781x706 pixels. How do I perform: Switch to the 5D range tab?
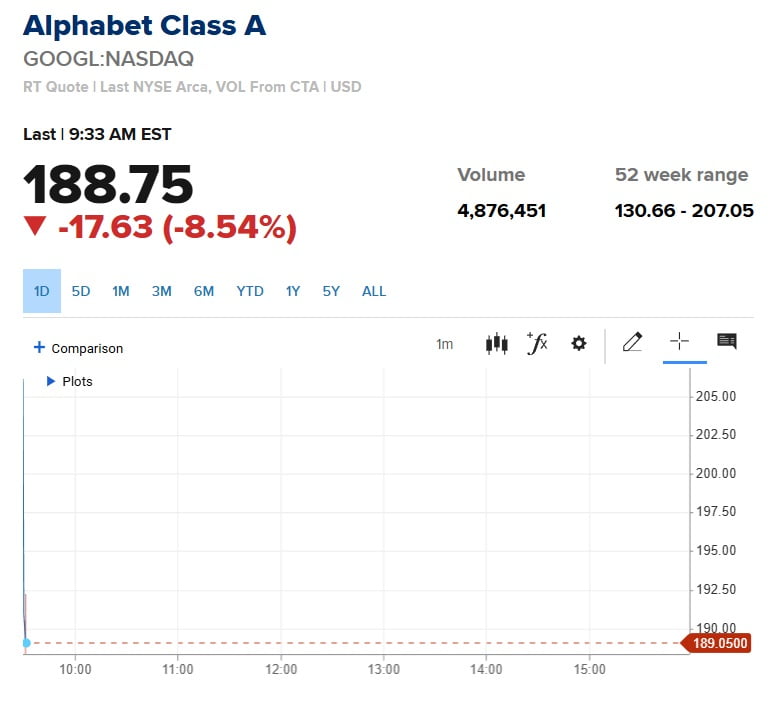pos(81,291)
